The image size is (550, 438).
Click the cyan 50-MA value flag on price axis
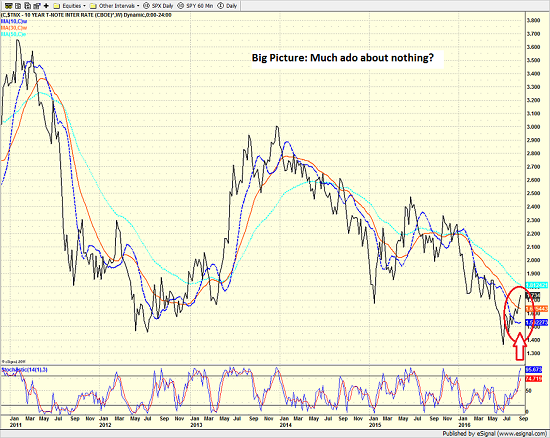(537, 285)
